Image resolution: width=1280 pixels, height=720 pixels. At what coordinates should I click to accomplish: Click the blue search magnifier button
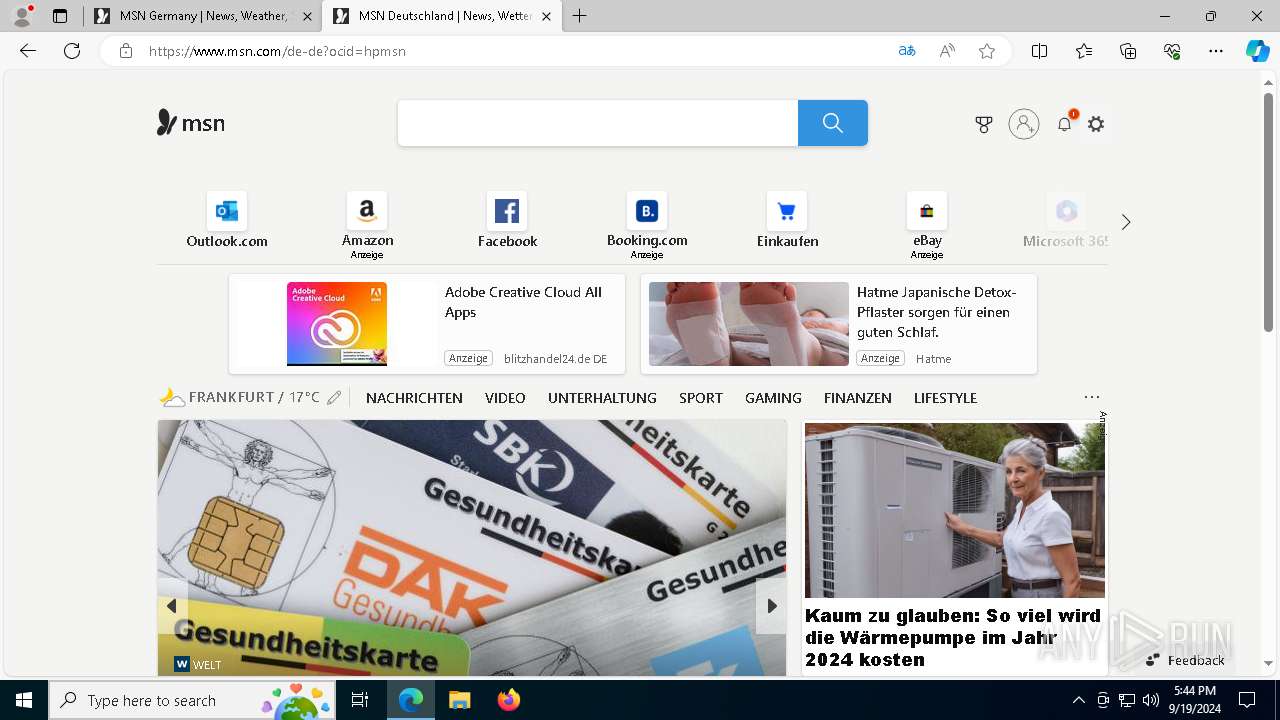(x=833, y=123)
